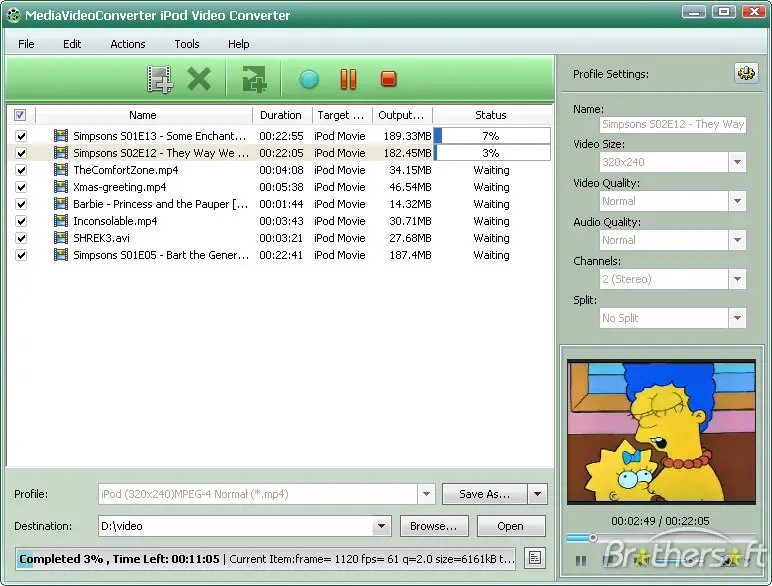
Task: Open Profile Settings advanced gear icon
Action: point(745,74)
